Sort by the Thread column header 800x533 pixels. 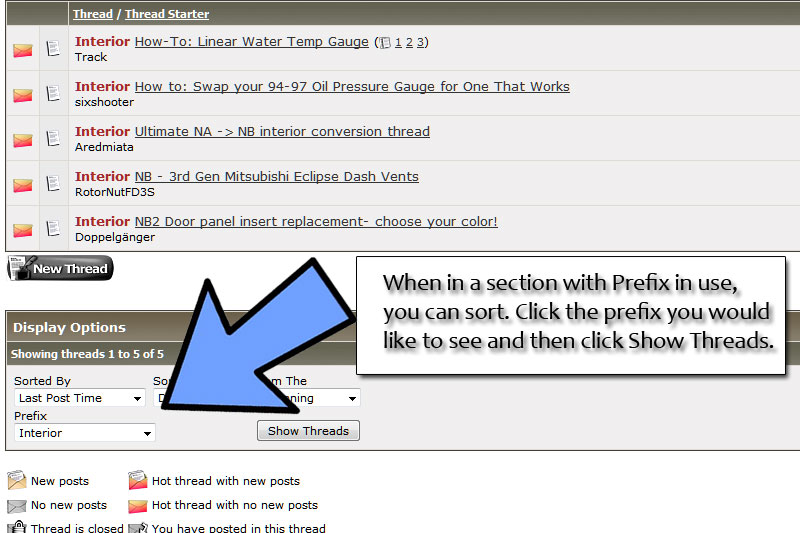(93, 15)
